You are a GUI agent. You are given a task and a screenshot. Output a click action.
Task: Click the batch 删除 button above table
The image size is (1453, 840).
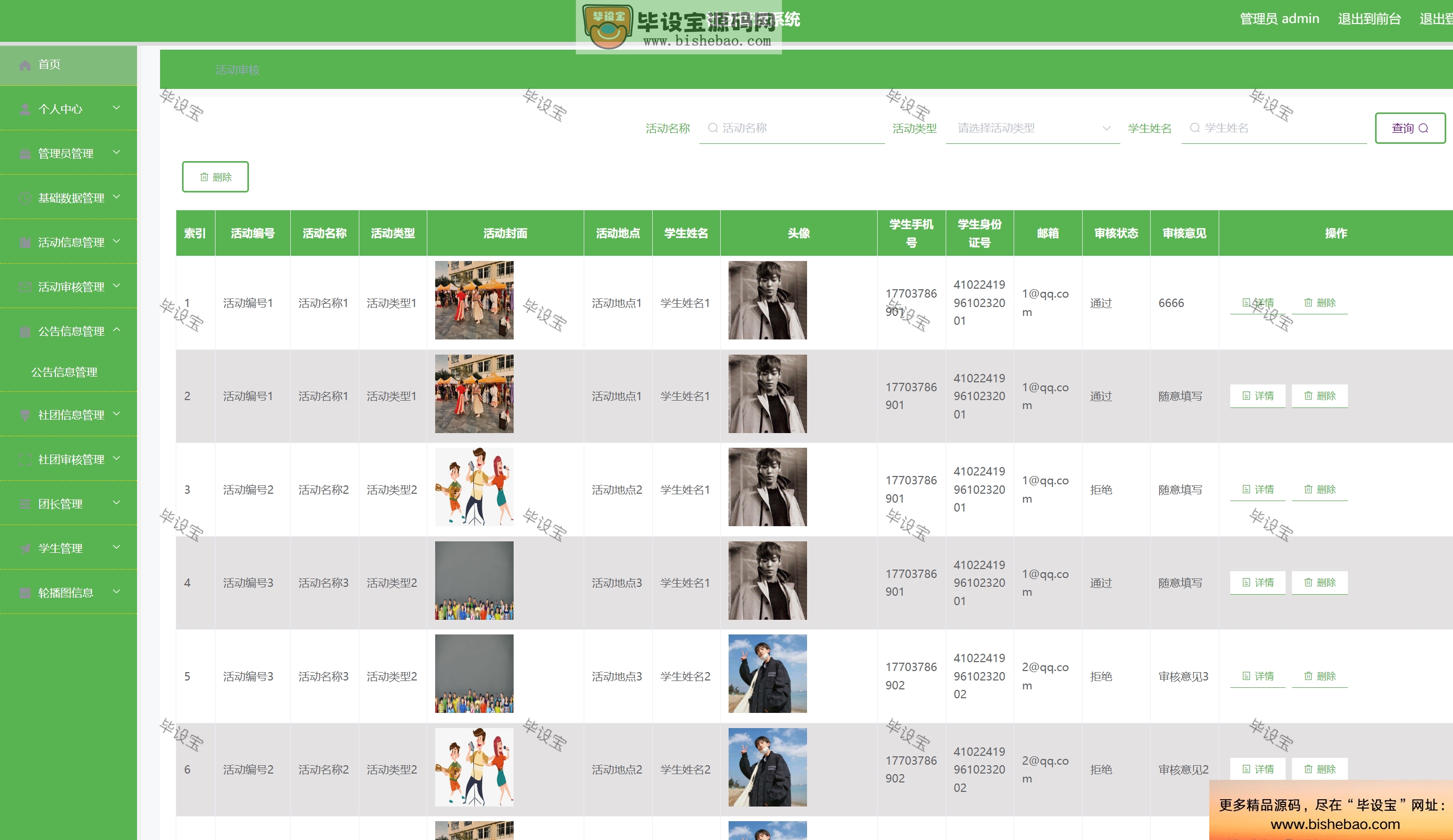click(x=215, y=177)
